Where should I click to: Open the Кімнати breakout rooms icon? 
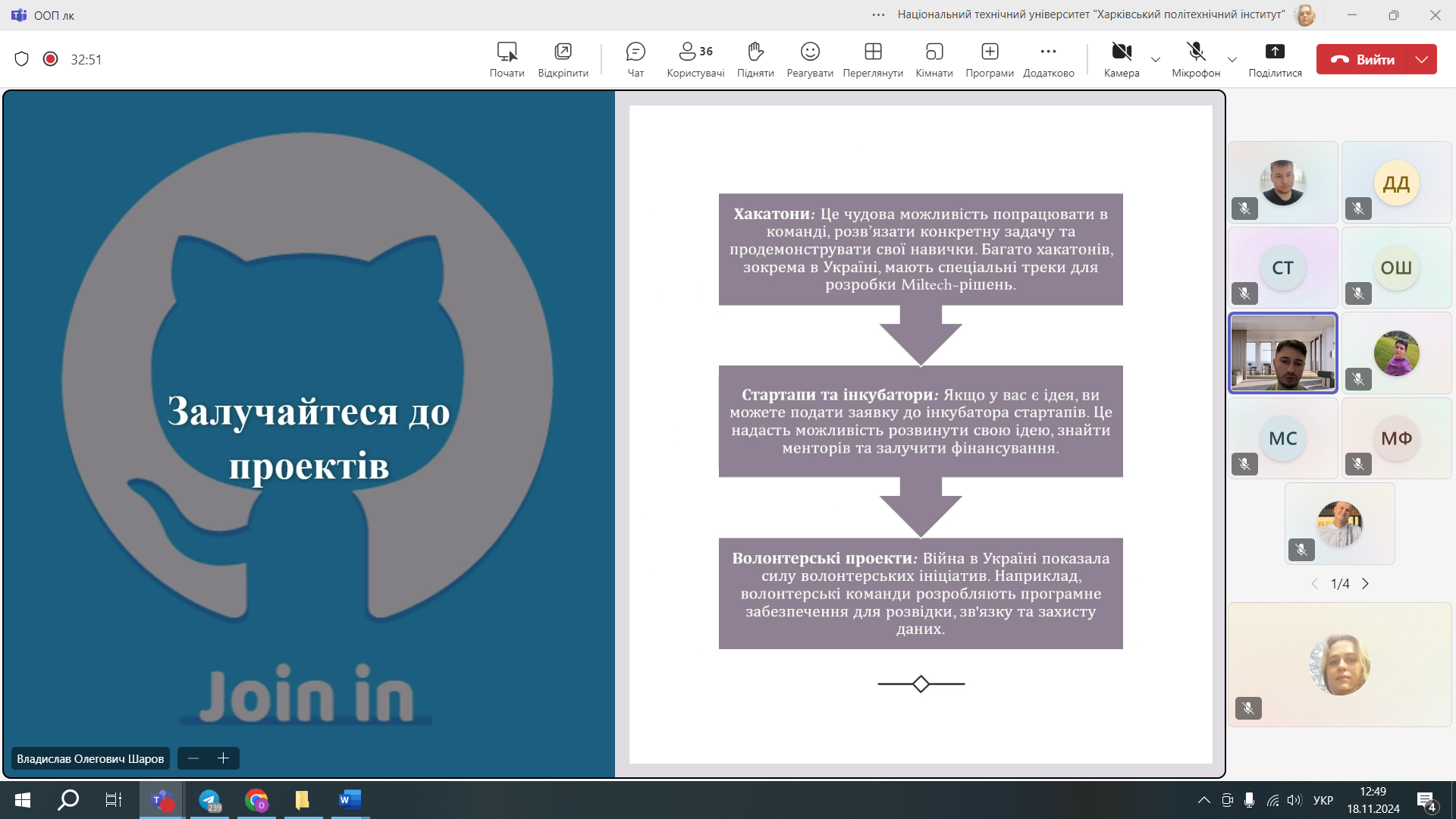point(934,59)
